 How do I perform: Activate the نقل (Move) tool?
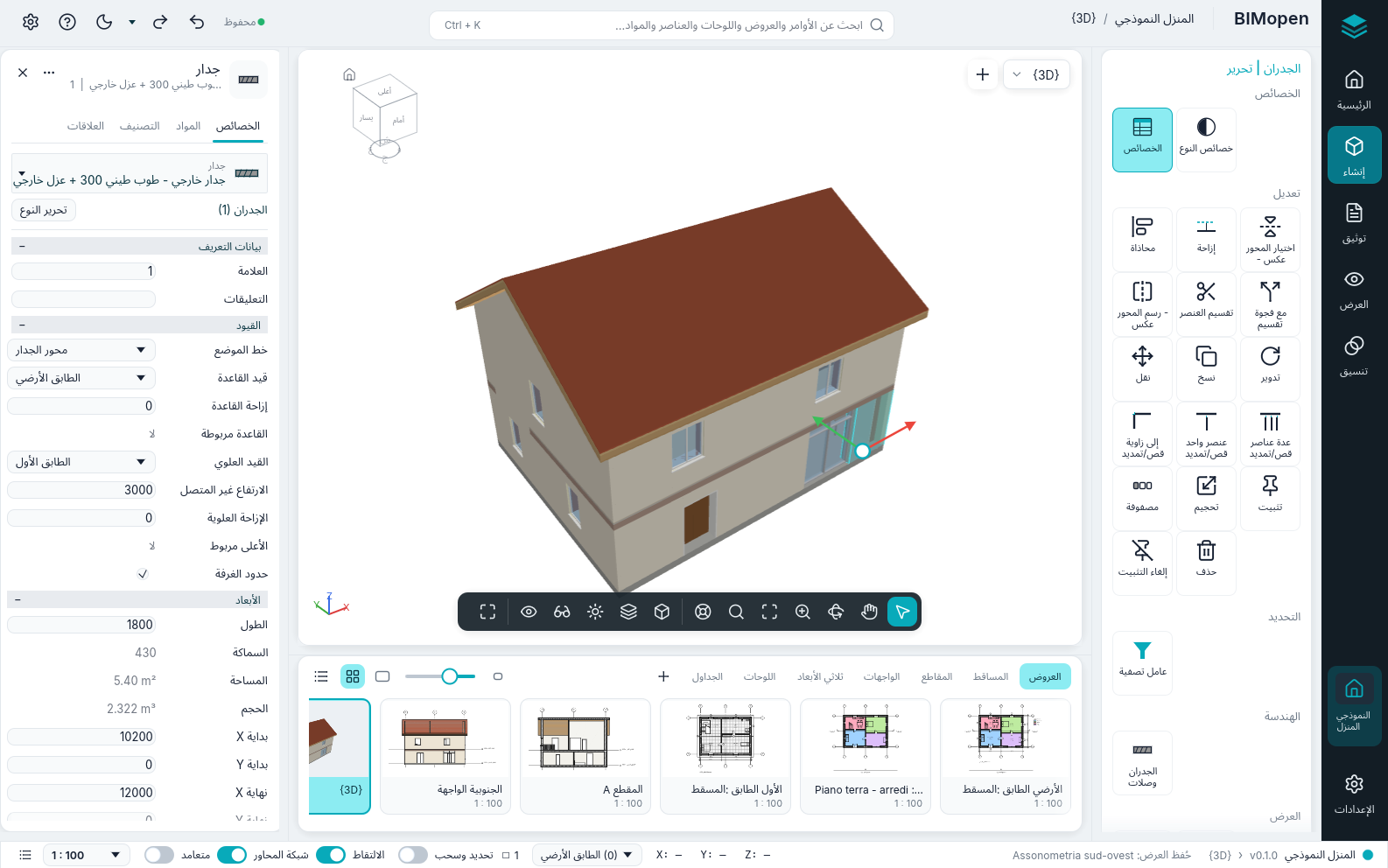coord(1142,368)
